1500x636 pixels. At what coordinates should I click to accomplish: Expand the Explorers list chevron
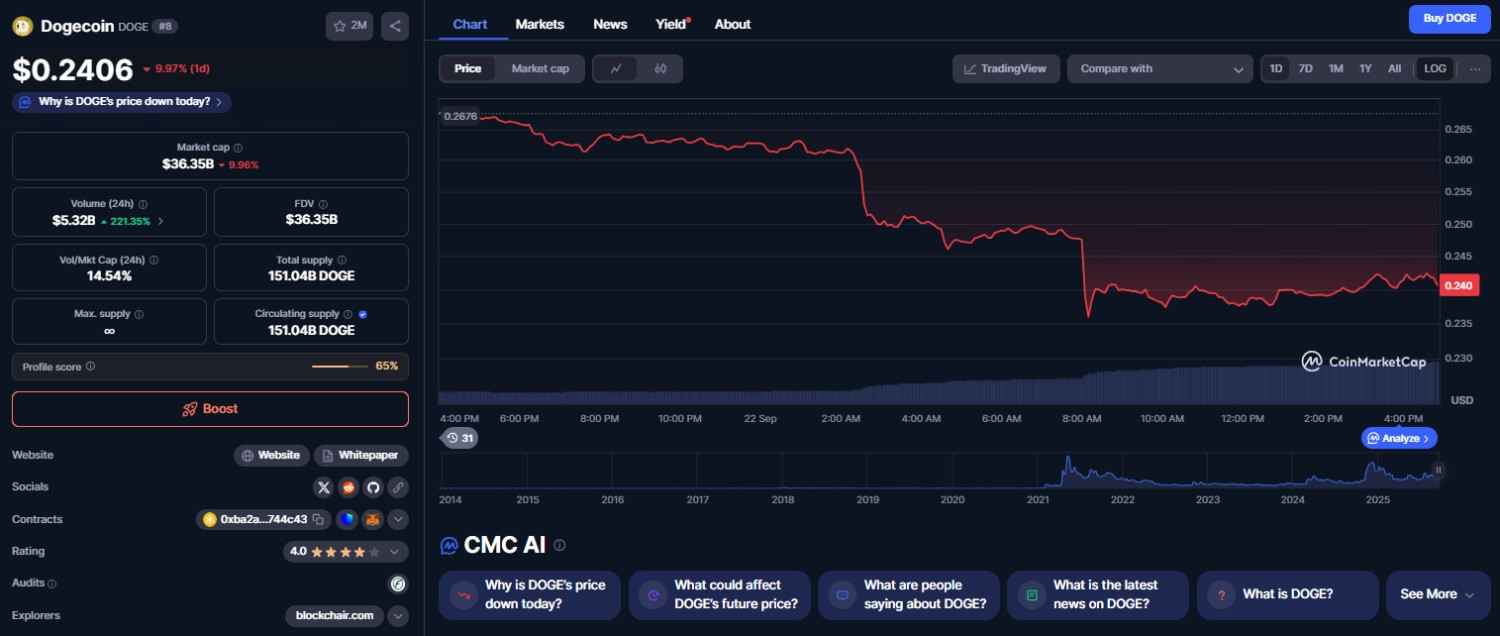(x=397, y=615)
